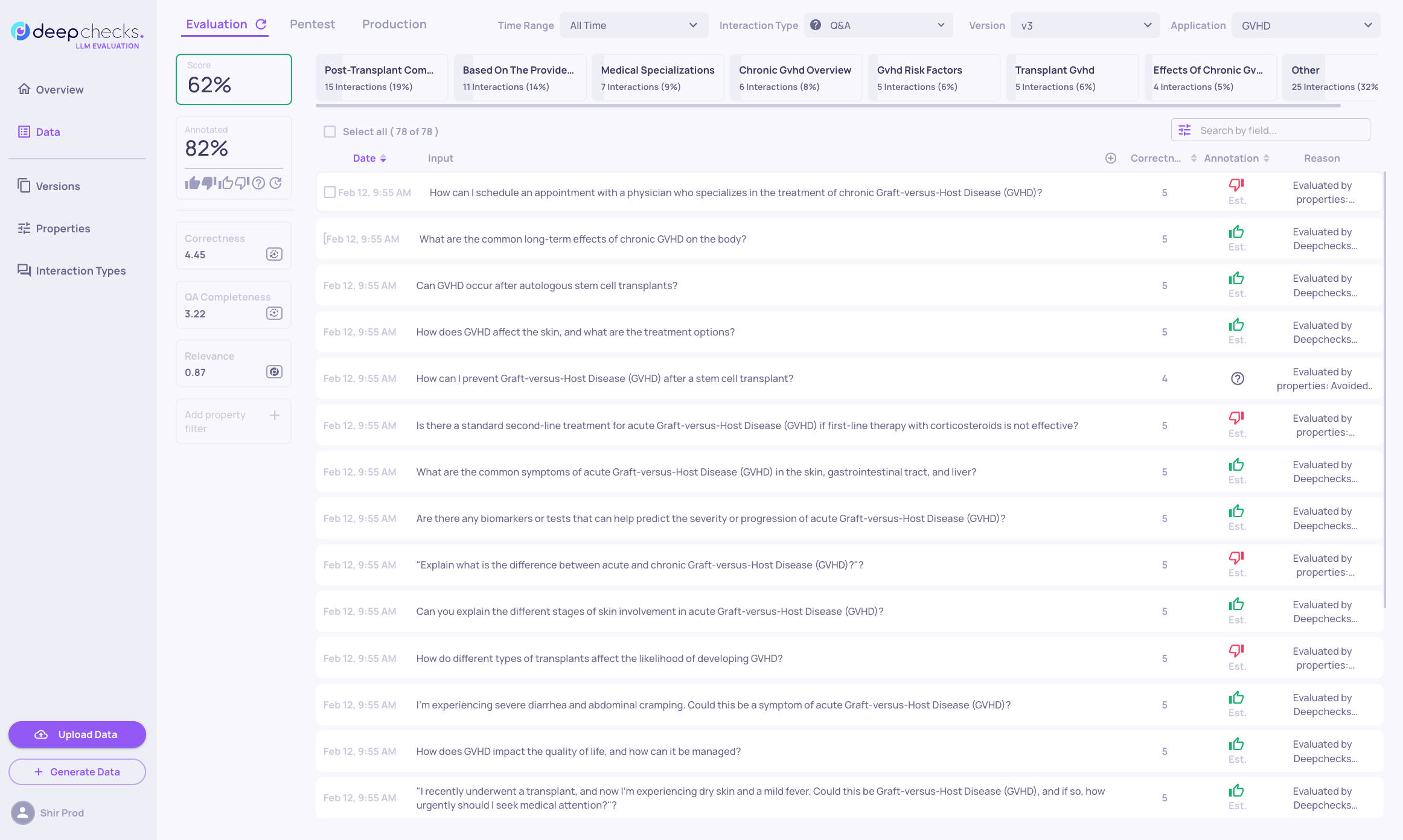The height and width of the screenshot is (840, 1403).
Task: Open Interaction Types in sidebar
Action: pyautogui.click(x=80, y=270)
